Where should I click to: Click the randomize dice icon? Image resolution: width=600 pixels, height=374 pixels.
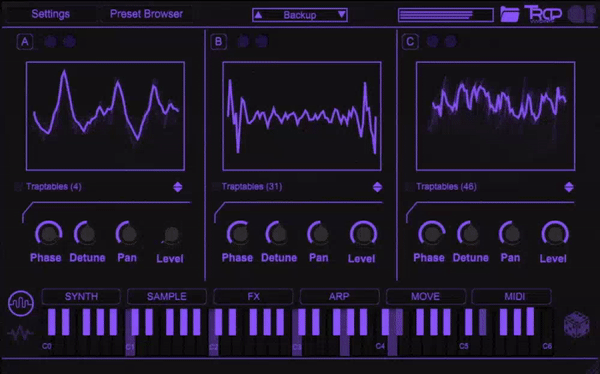tap(577, 325)
